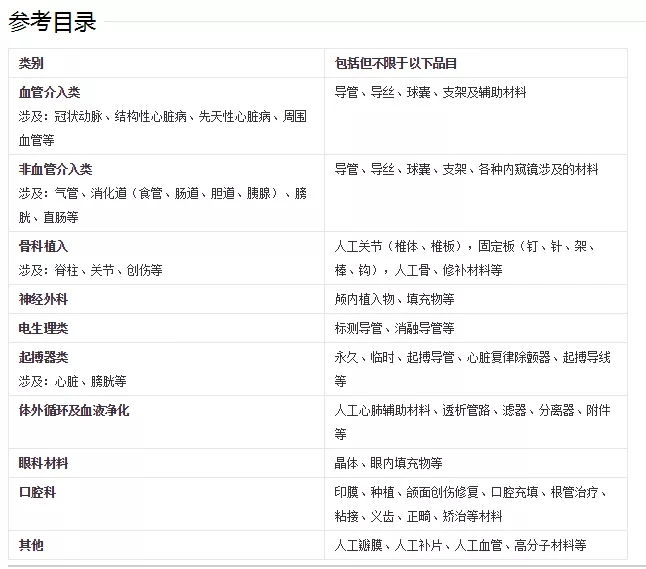Click the 标测导管、消融导管等 cell
Screen dimensions: 646x569
(394, 328)
